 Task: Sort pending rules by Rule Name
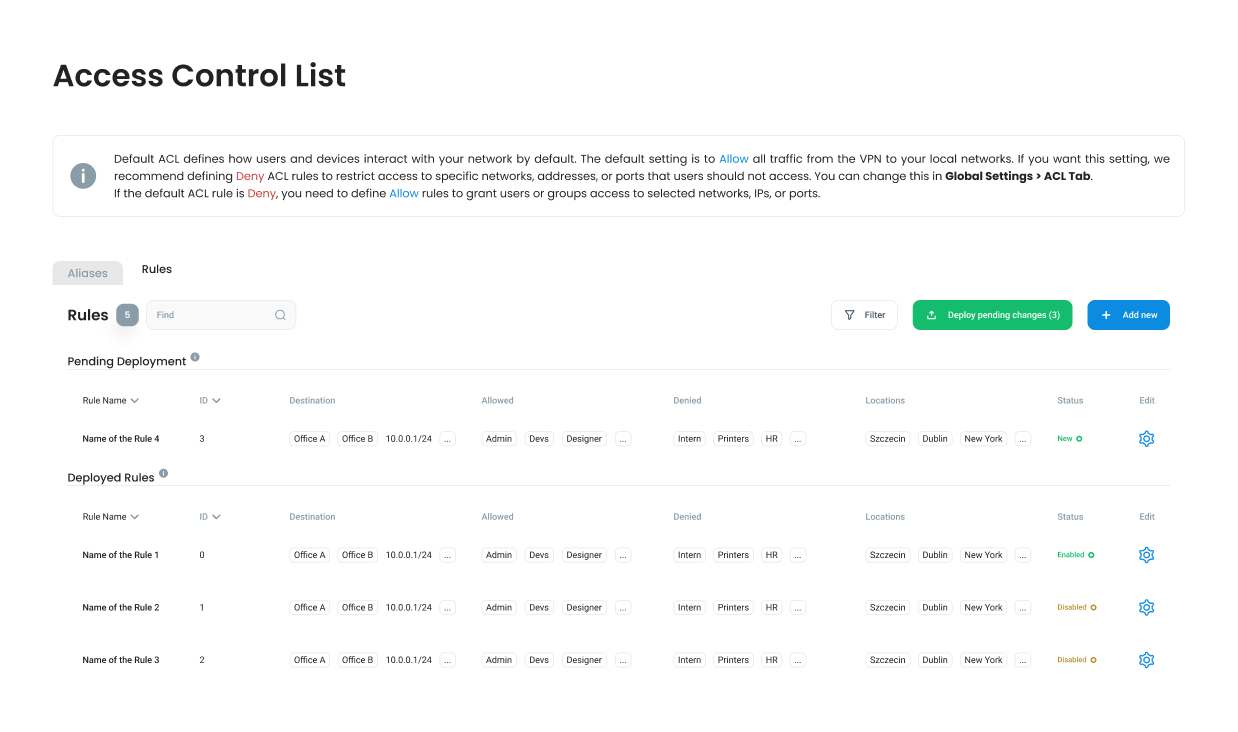110,401
